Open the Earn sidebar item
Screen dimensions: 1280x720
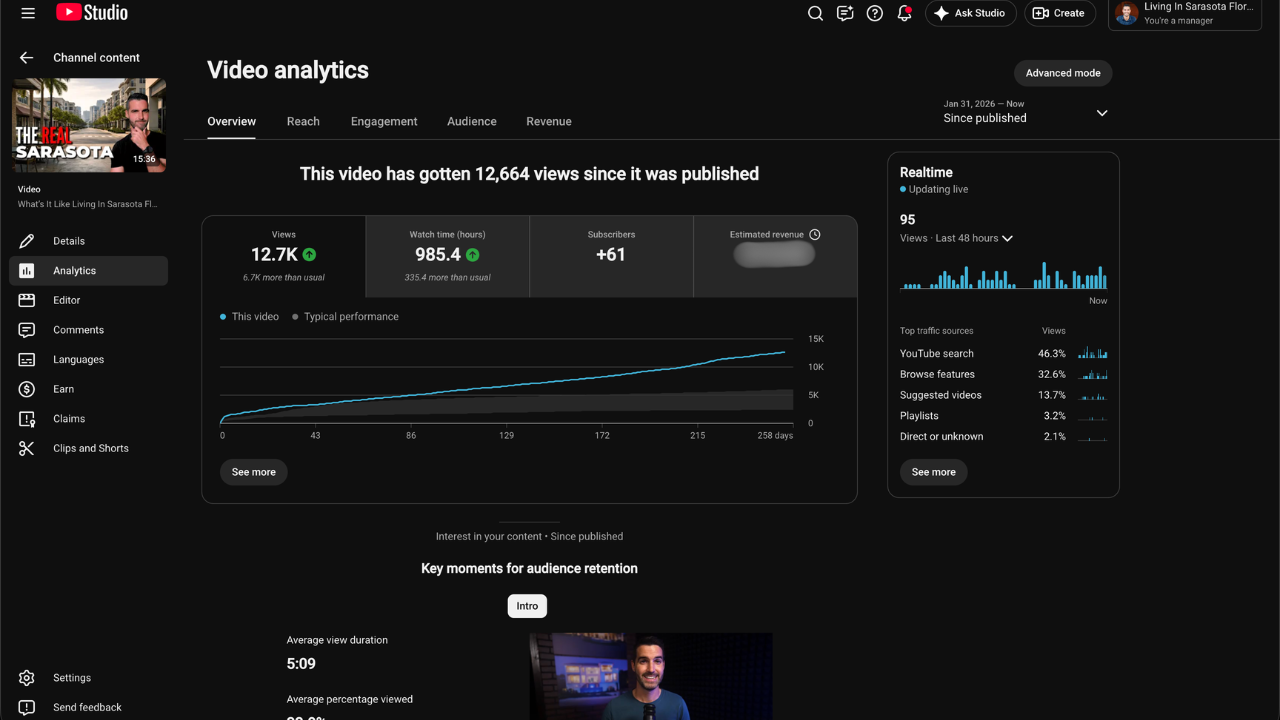point(88,389)
